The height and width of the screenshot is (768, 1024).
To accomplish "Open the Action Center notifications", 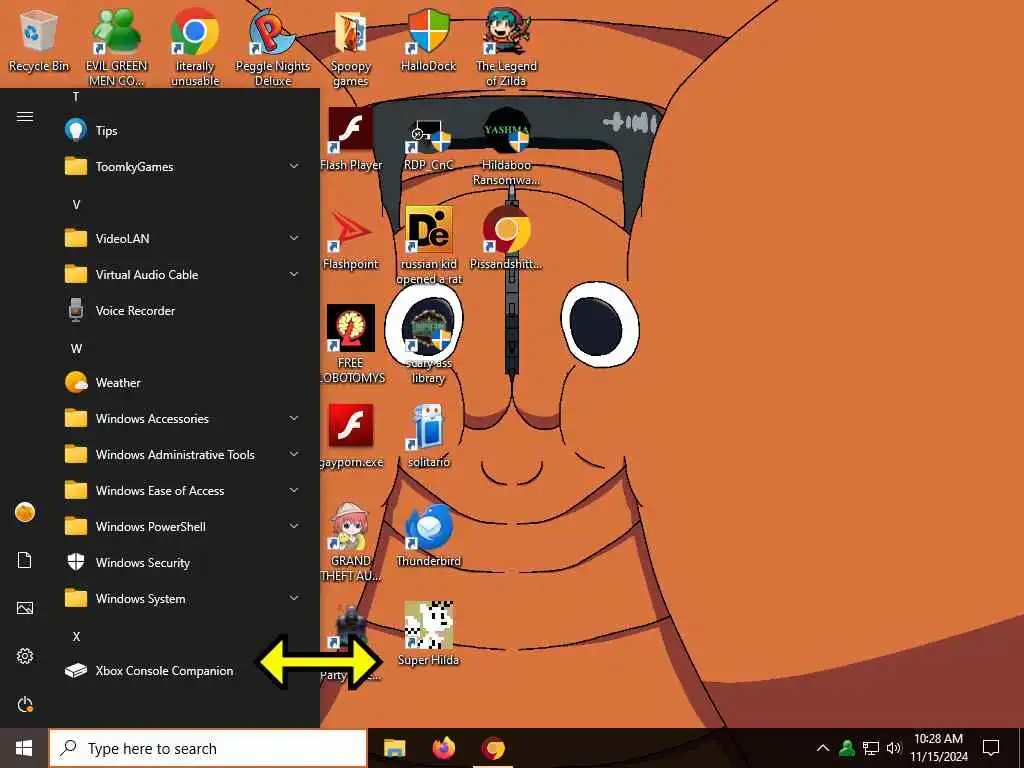I will (x=991, y=748).
